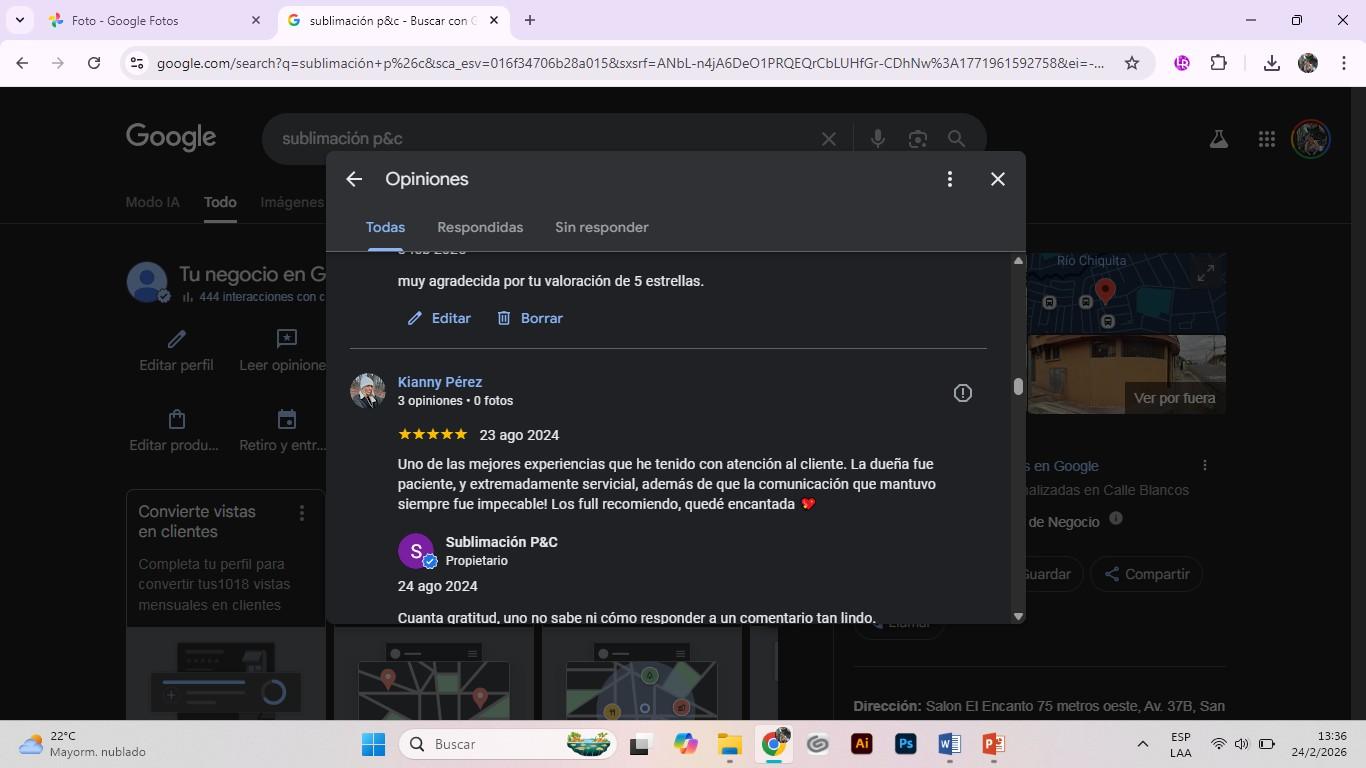Open the knowledge panel three-dot menu
The width and height of the screenshot is (1366, 768).
[1205, 465]
